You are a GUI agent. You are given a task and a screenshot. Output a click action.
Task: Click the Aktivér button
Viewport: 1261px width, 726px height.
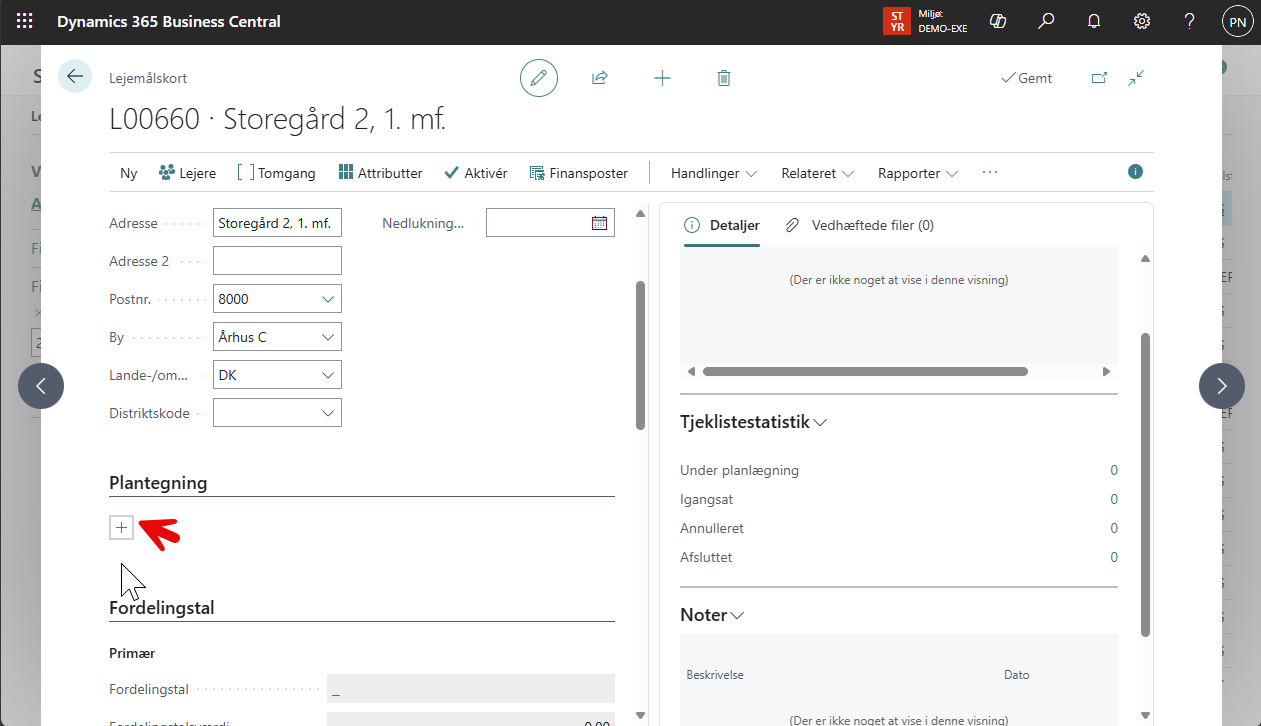476,173
